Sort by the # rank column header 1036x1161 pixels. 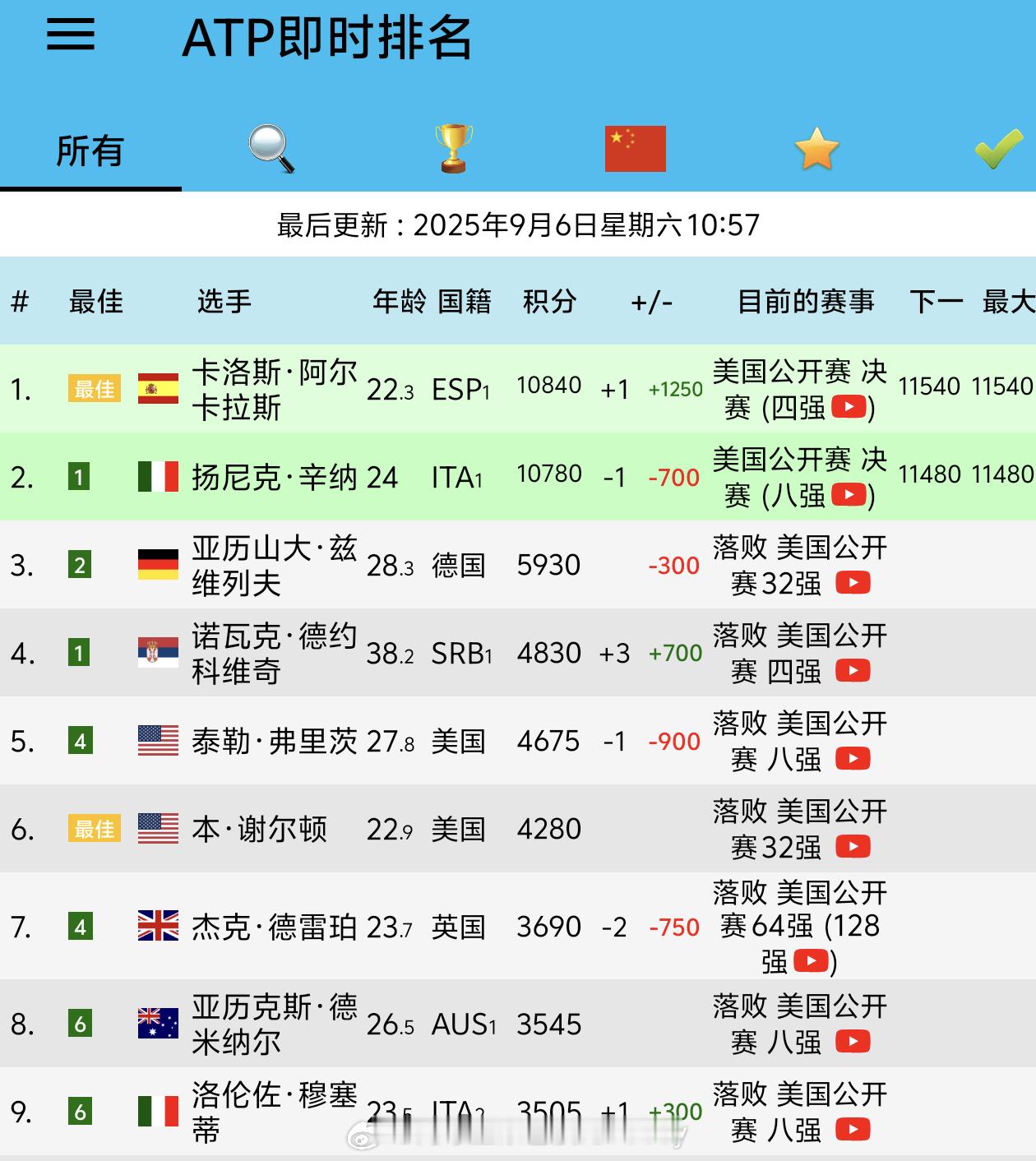click(x=20, y=302)
